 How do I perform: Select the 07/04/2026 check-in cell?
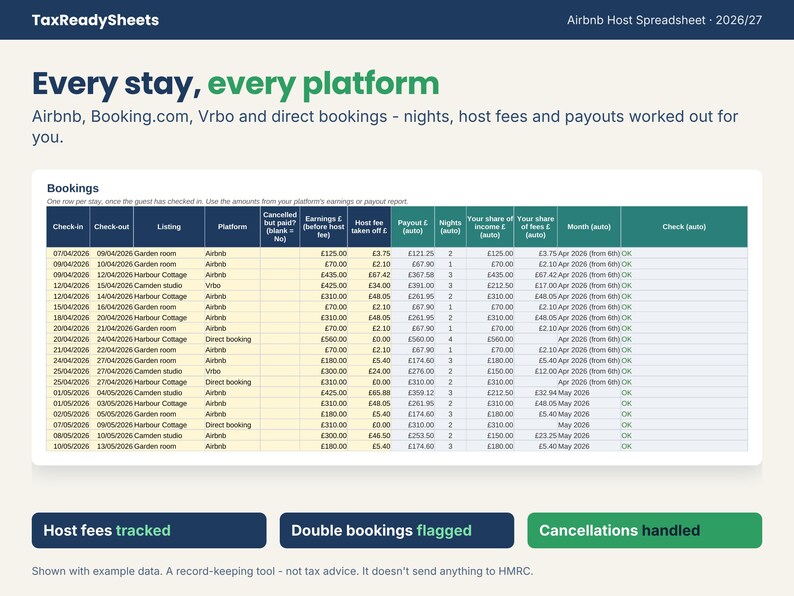[68, 253]
